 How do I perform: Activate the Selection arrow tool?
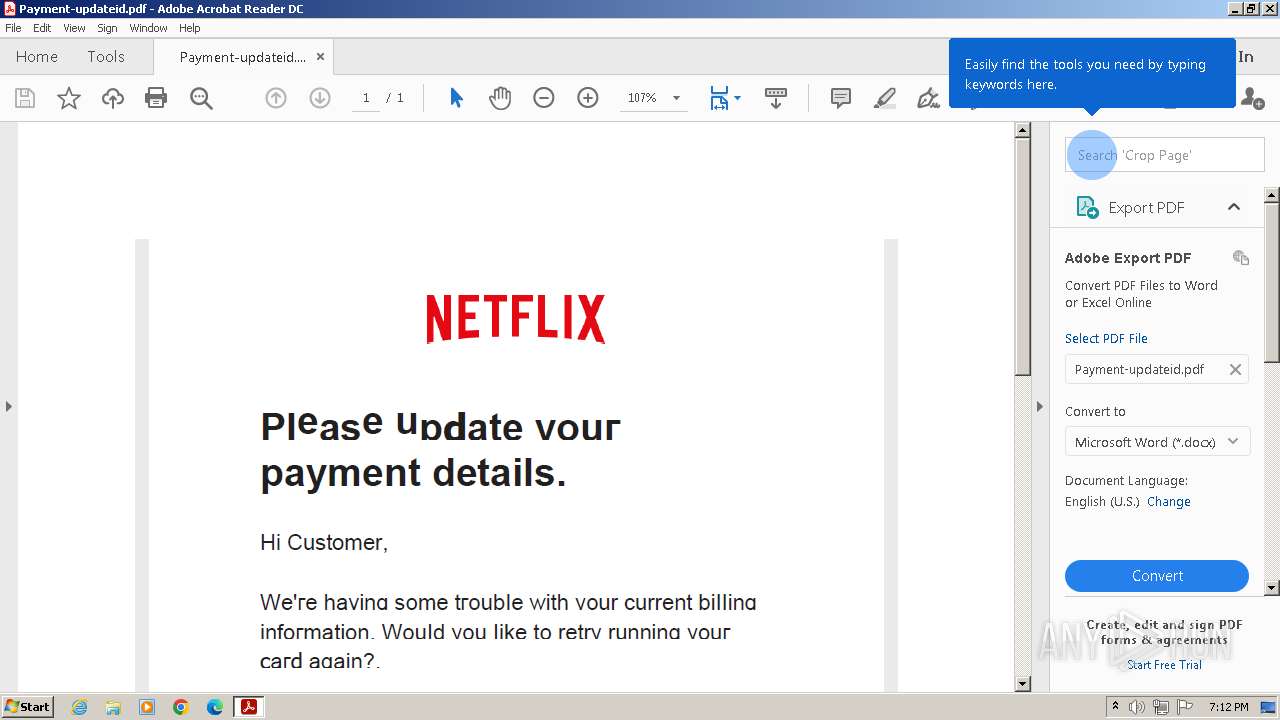click(456, 98)
